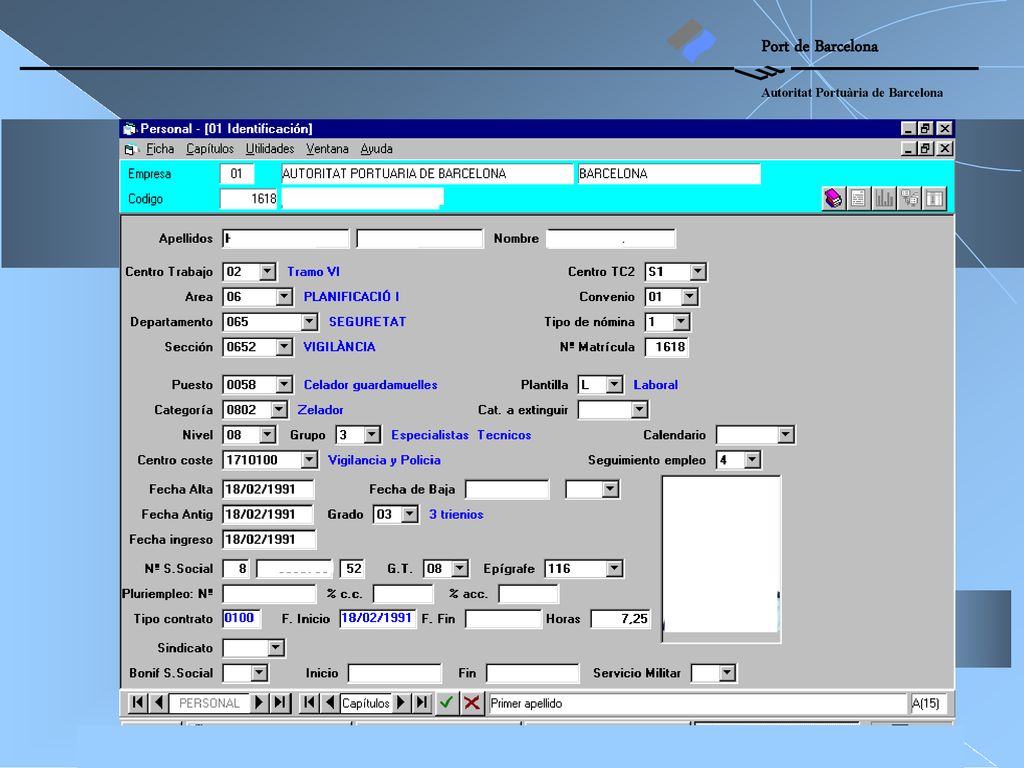Expand the Epígrafe dropdown showing 116
1024x768 pixels.
click(x=614, y=569)
